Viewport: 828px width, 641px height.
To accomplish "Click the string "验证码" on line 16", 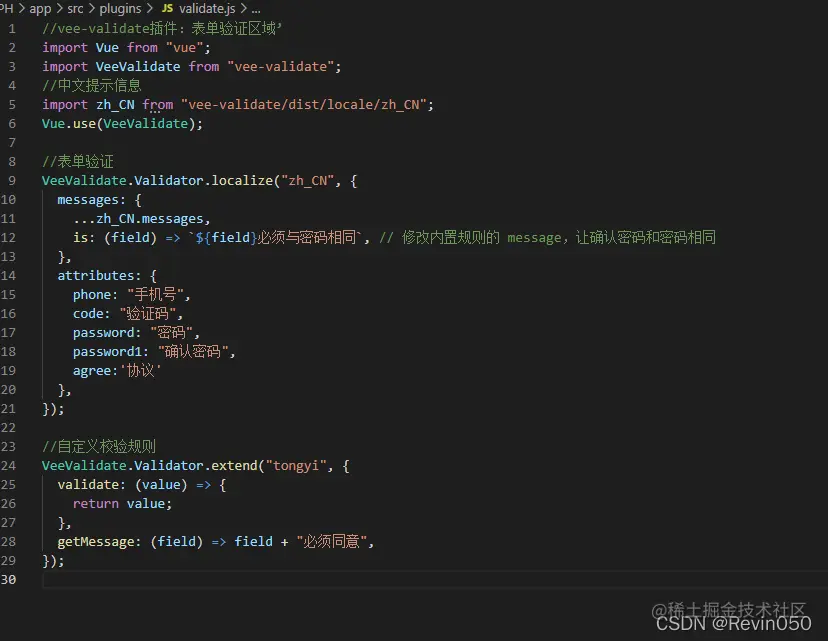I will pos(147,314).
